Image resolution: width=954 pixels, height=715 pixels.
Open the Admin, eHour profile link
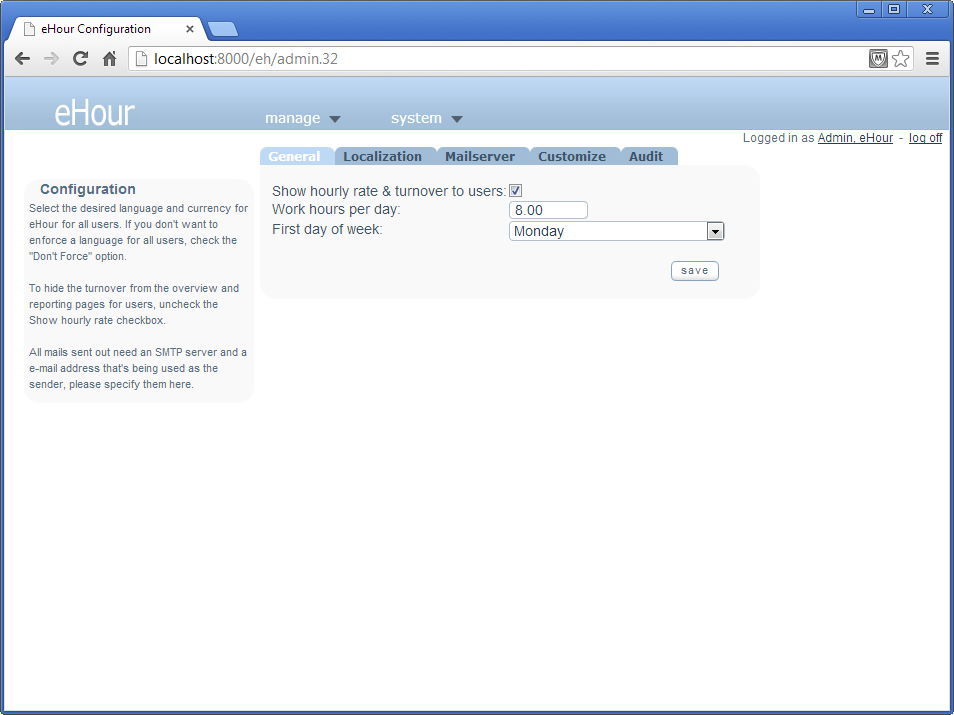point(855,138)
